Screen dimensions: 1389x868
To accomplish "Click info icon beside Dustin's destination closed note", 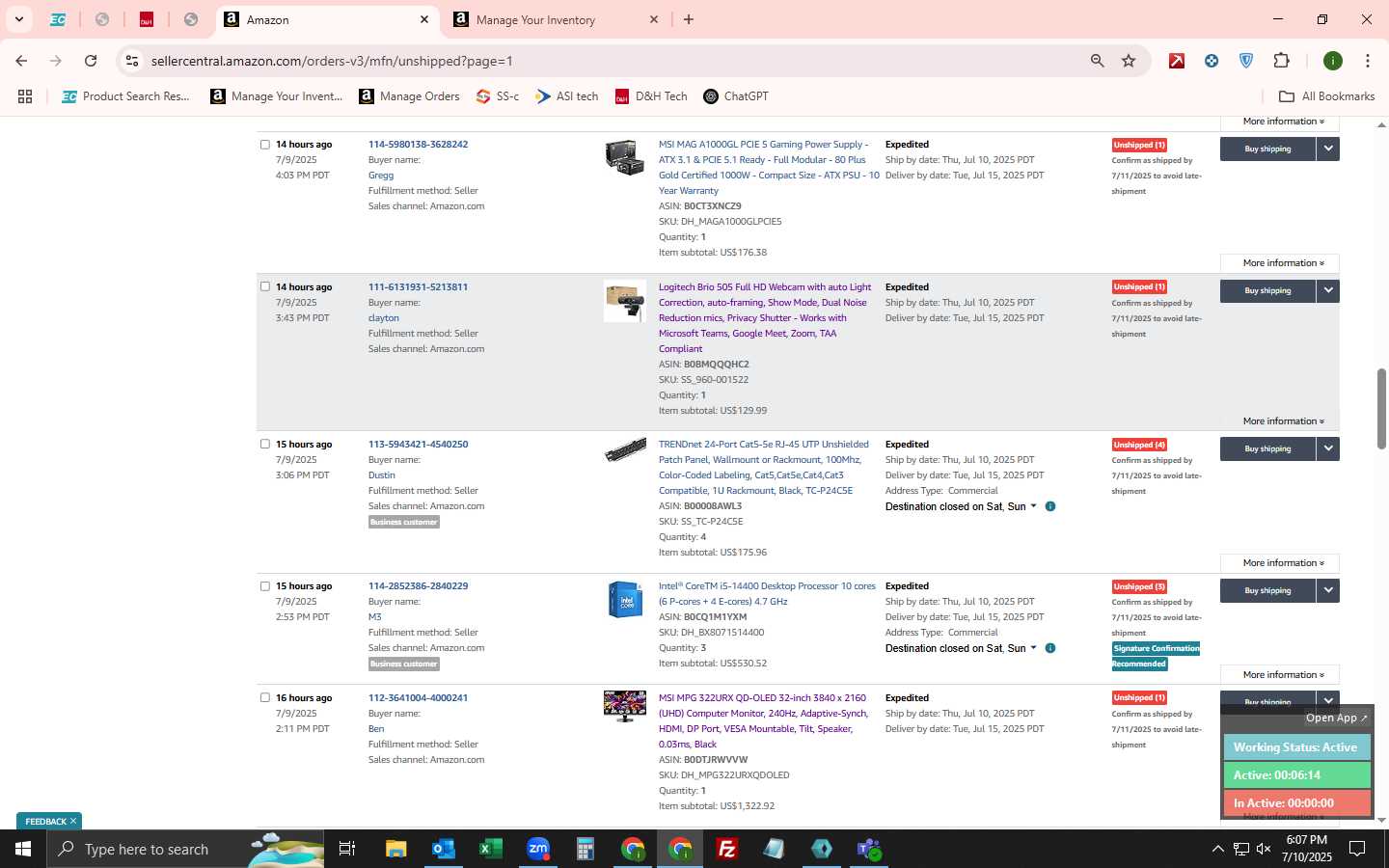I will click(1050, 506).
